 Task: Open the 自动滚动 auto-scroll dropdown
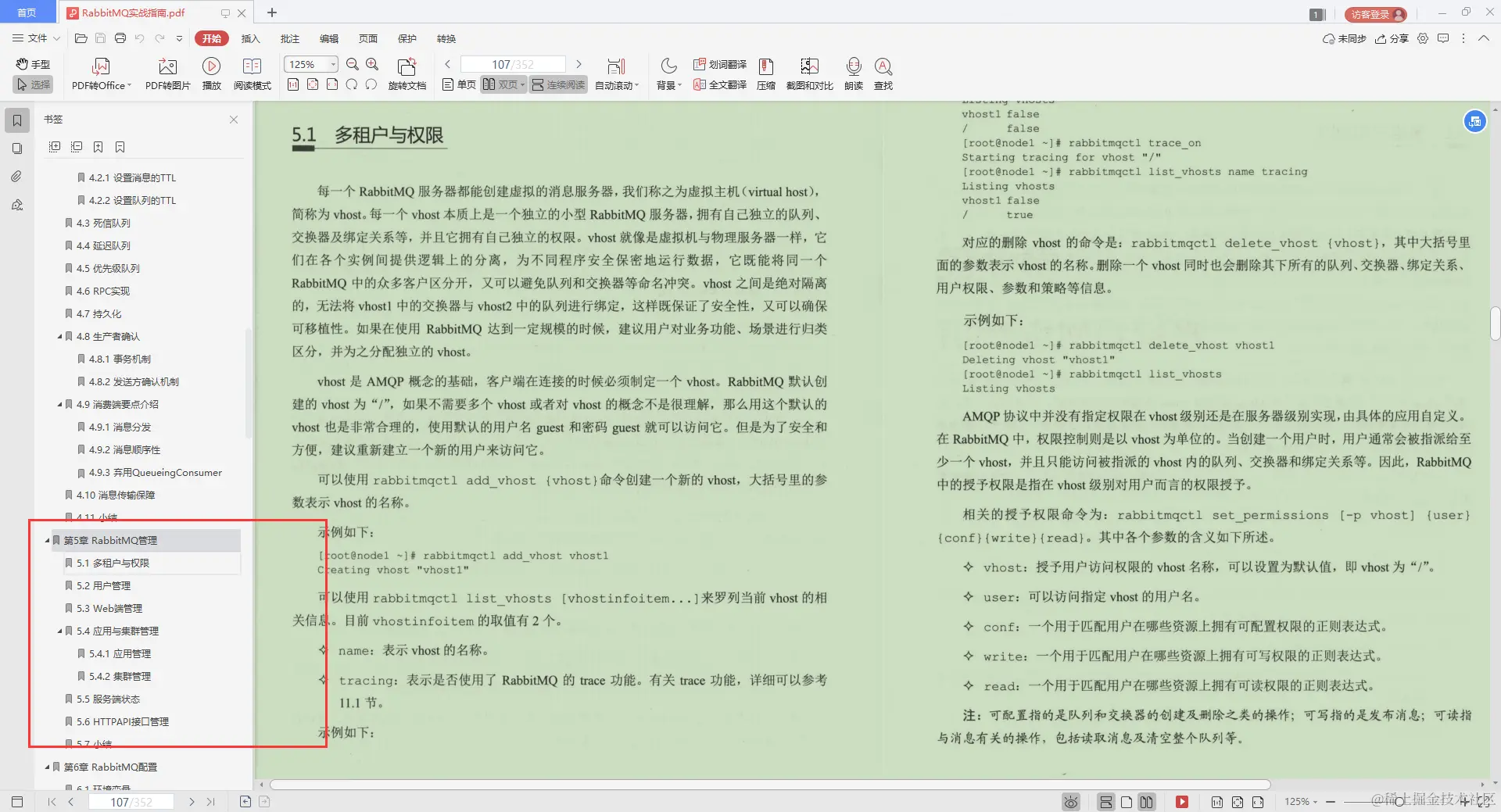(x=616, y=73)
